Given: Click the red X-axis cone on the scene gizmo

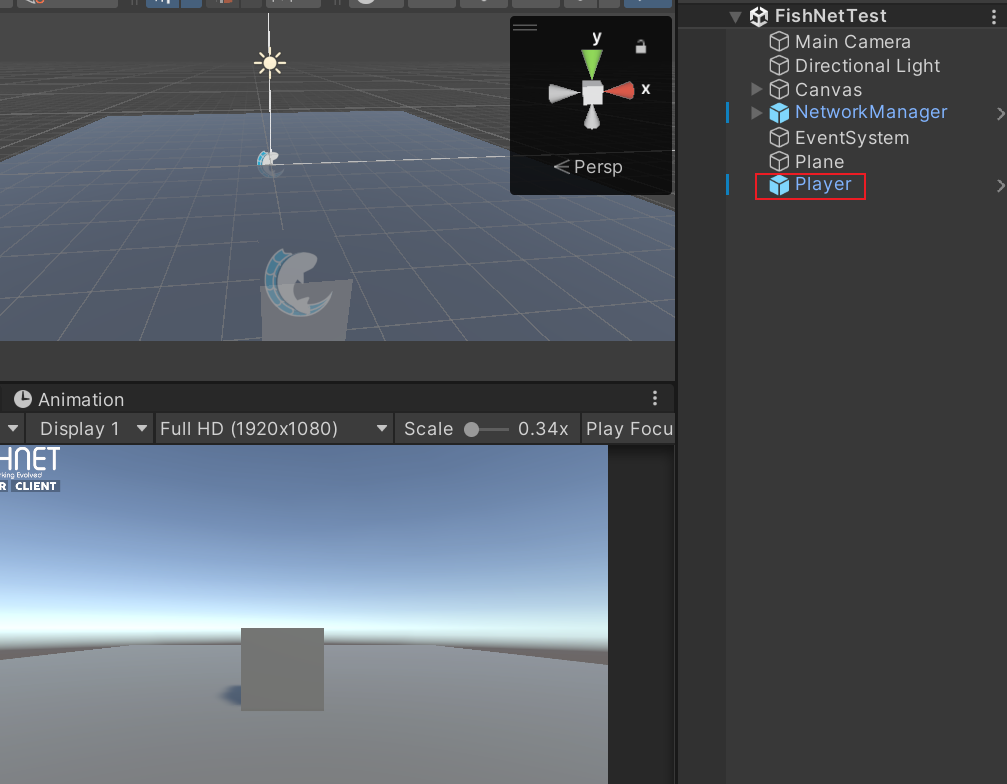Looking at the screenshot, I should tap(620, 91).
